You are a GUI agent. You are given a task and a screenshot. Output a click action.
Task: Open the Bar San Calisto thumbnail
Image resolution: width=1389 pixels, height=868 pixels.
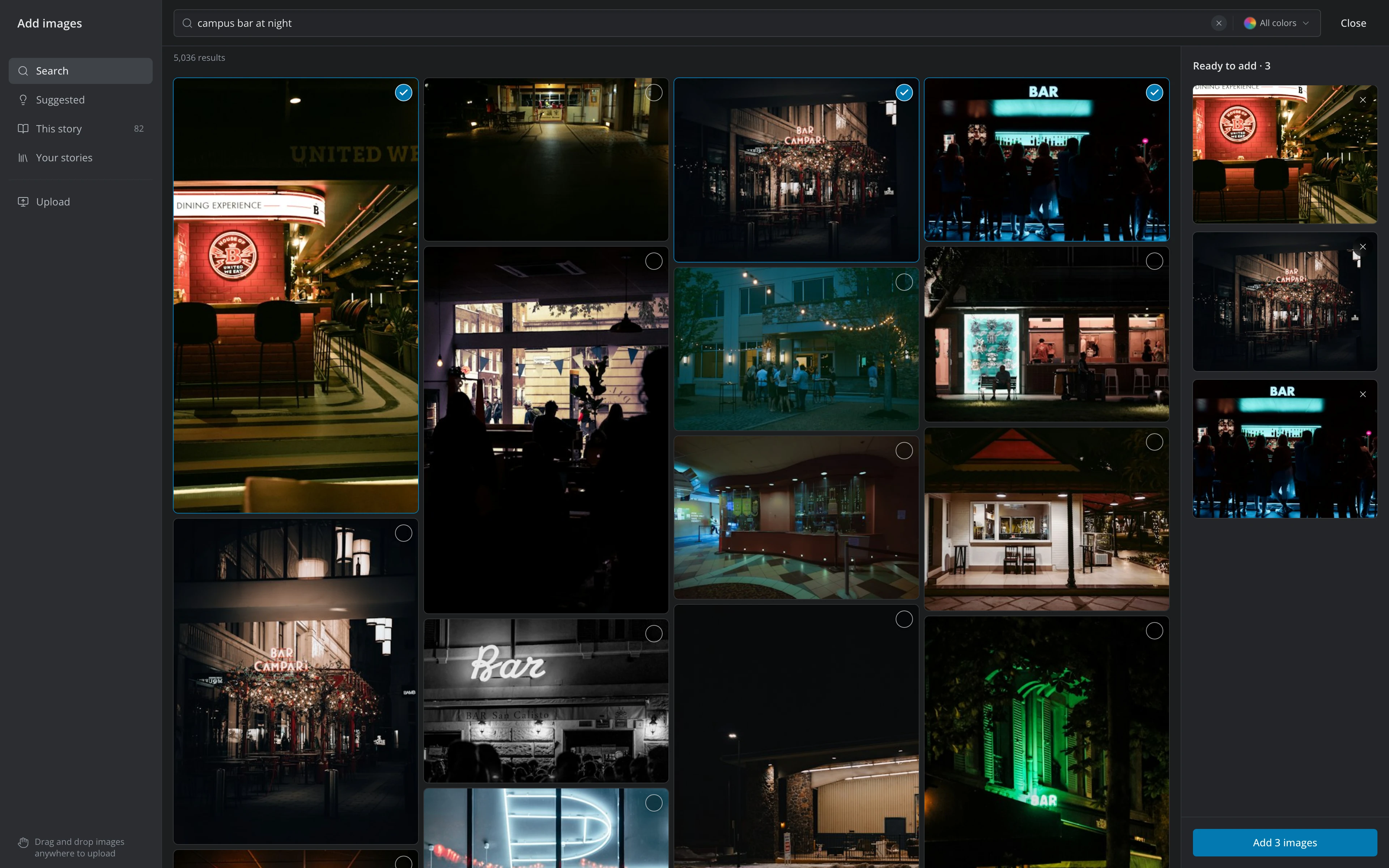(x=546, y=701)
